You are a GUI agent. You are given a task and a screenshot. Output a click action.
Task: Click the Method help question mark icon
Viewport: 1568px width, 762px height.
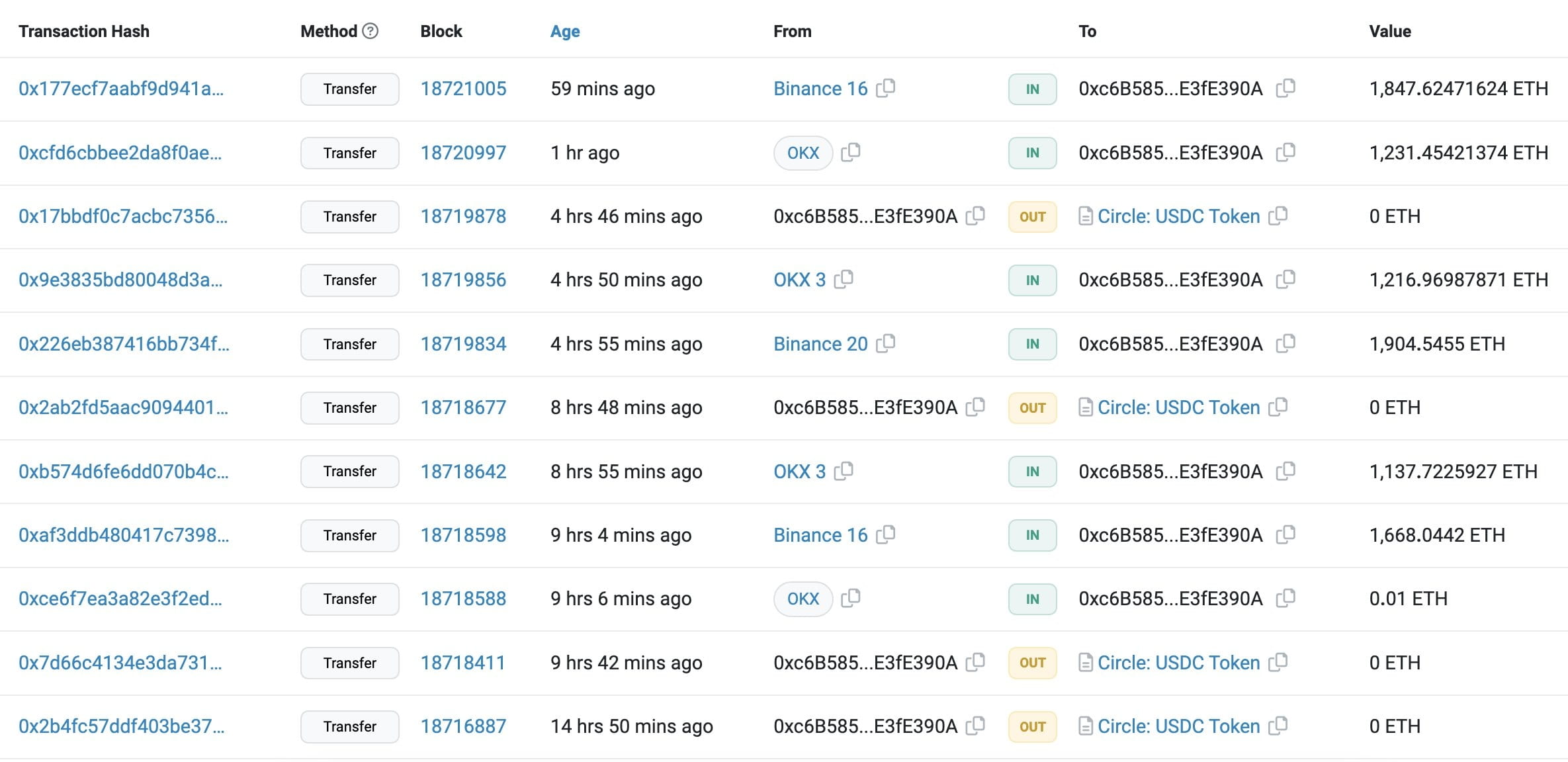(x=370, y=31)
